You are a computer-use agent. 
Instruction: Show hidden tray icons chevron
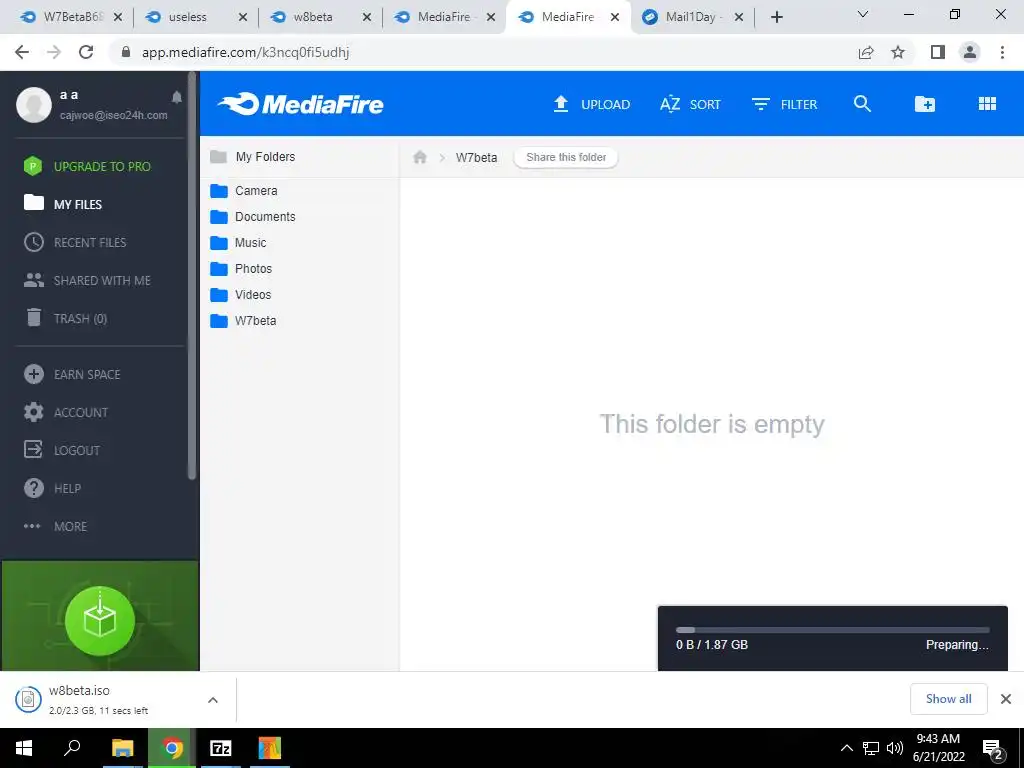(x=846, y=748)
